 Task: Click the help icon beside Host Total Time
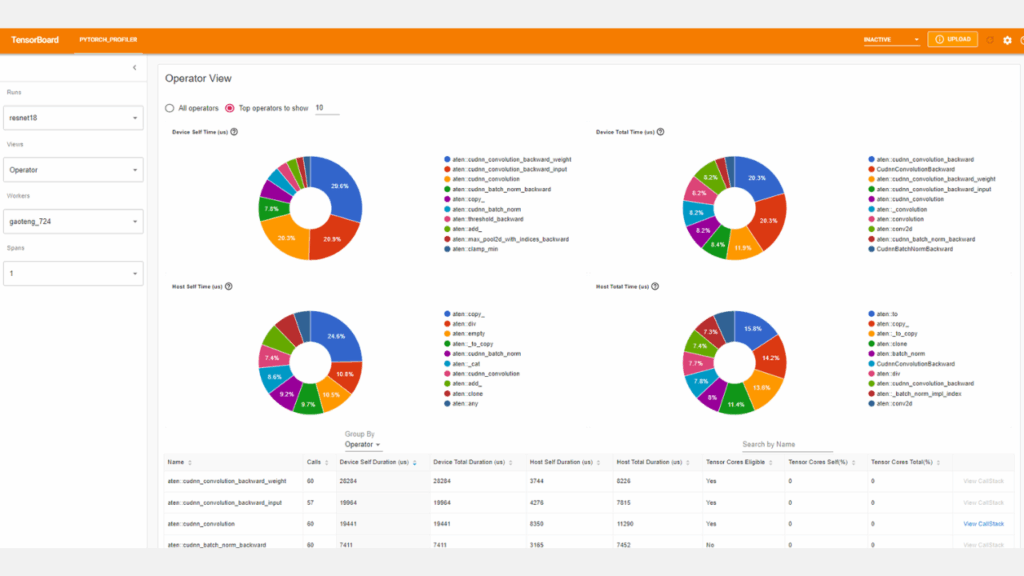[x=655, y=286]
